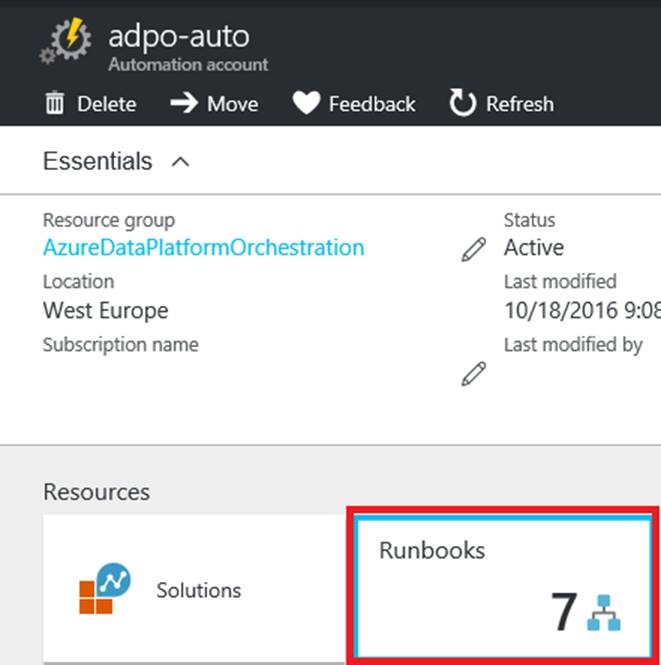Click the runbook count number 7
Image resolution: width=661 pixels, height=665 pixels.
click(x=563, y=613)
